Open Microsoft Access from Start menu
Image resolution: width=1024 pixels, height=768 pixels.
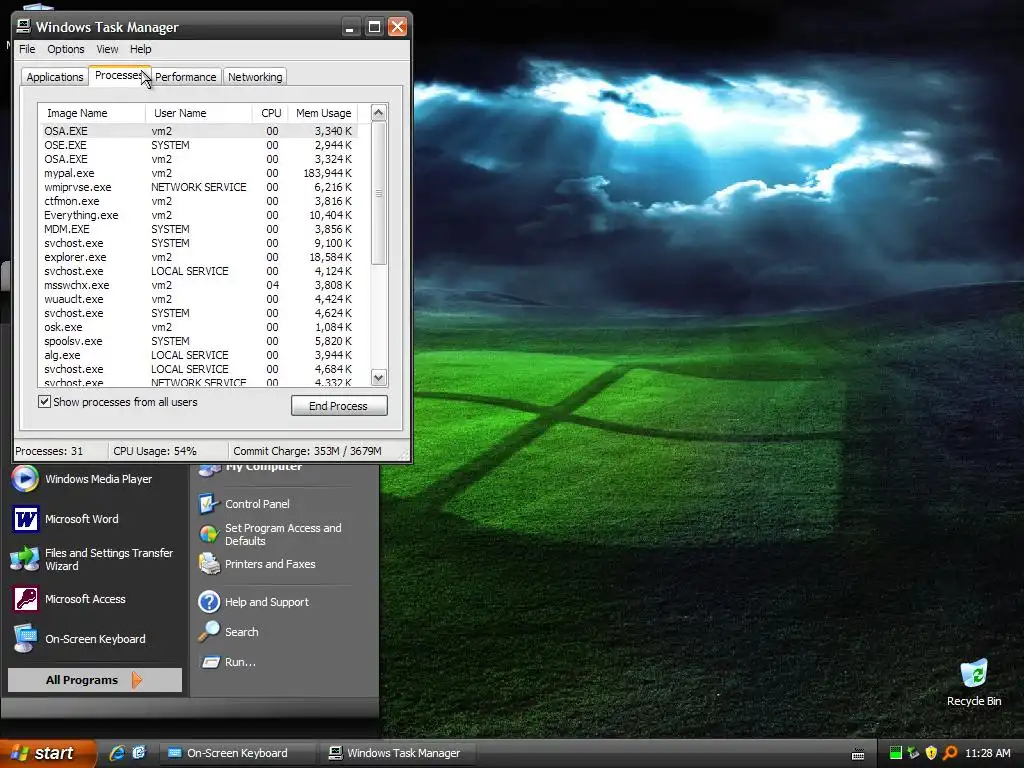pyautogui.click(x=69, y=599)
